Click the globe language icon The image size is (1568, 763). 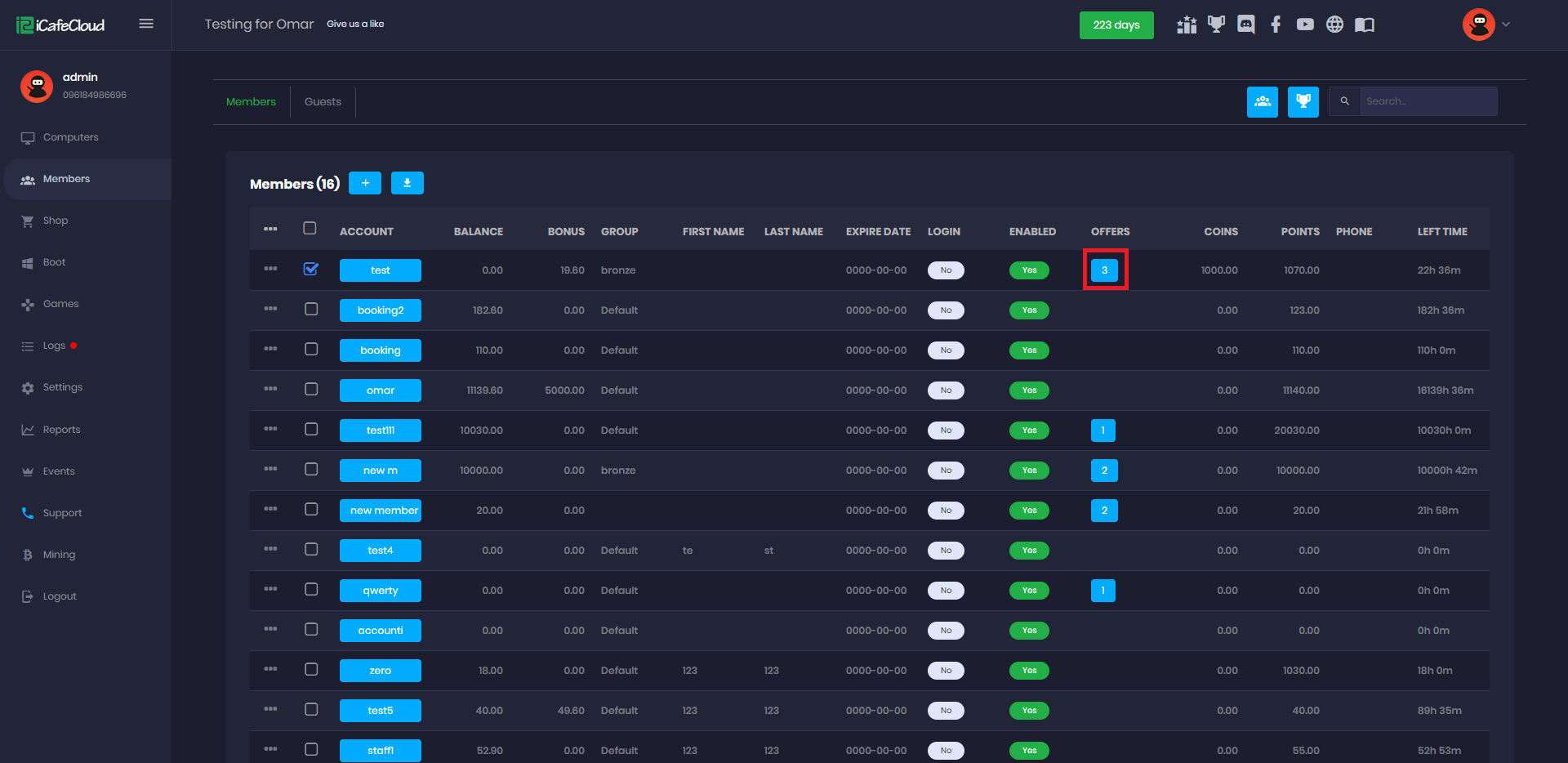click(x=1334, y=25)
